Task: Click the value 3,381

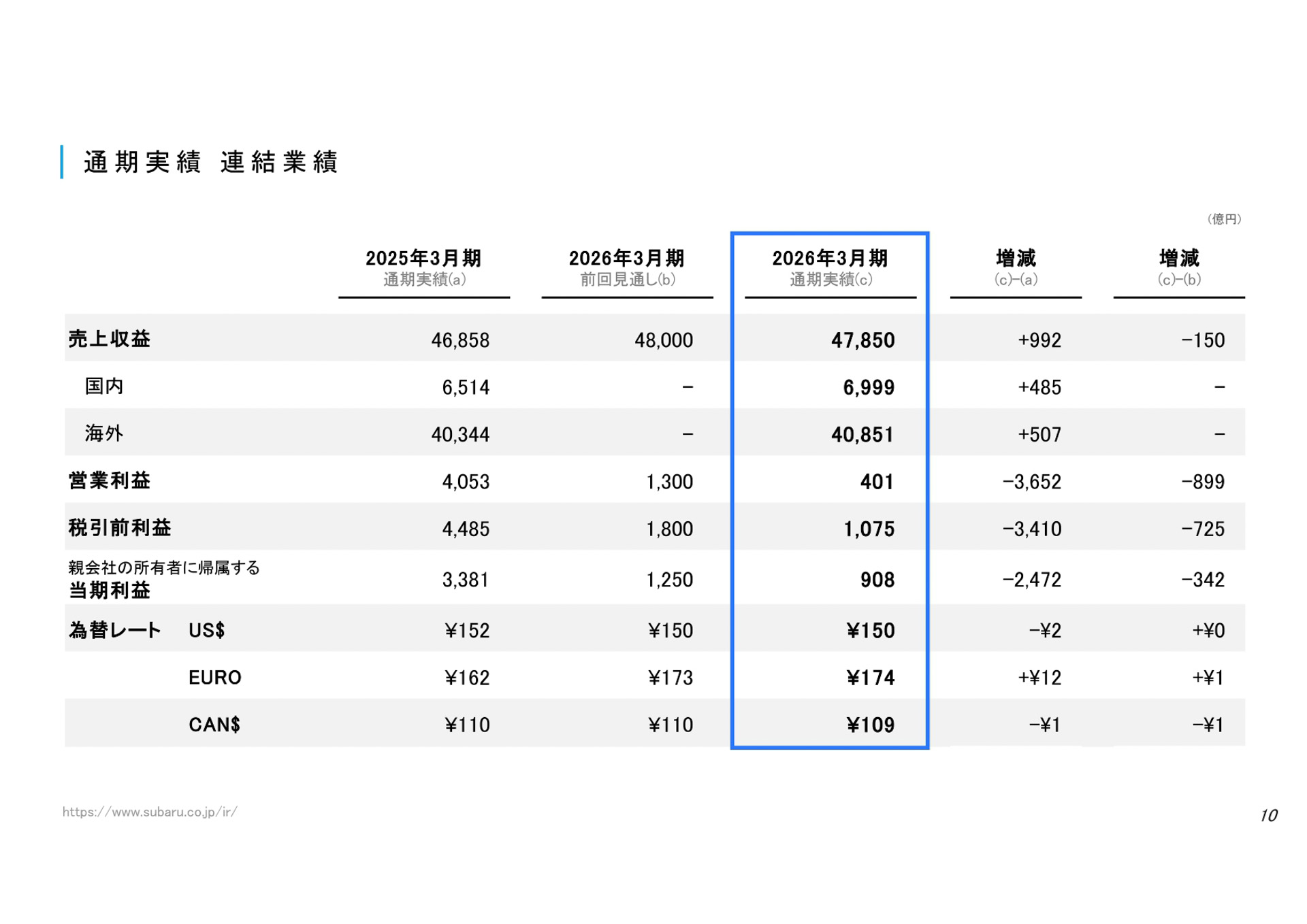Action: 466,580
